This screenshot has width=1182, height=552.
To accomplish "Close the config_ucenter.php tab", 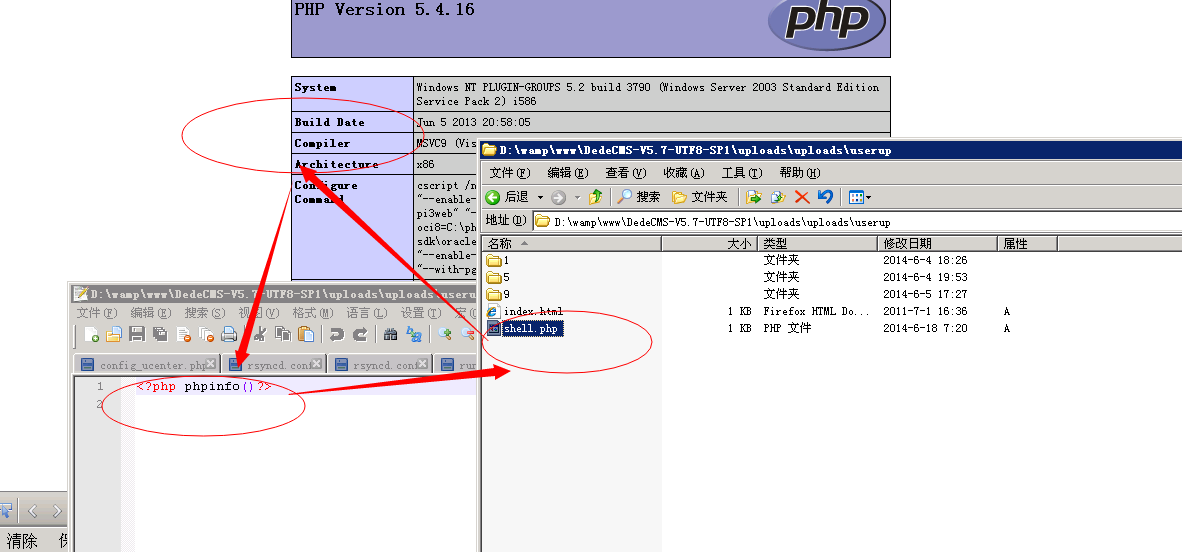I will [x=211, y=363].
